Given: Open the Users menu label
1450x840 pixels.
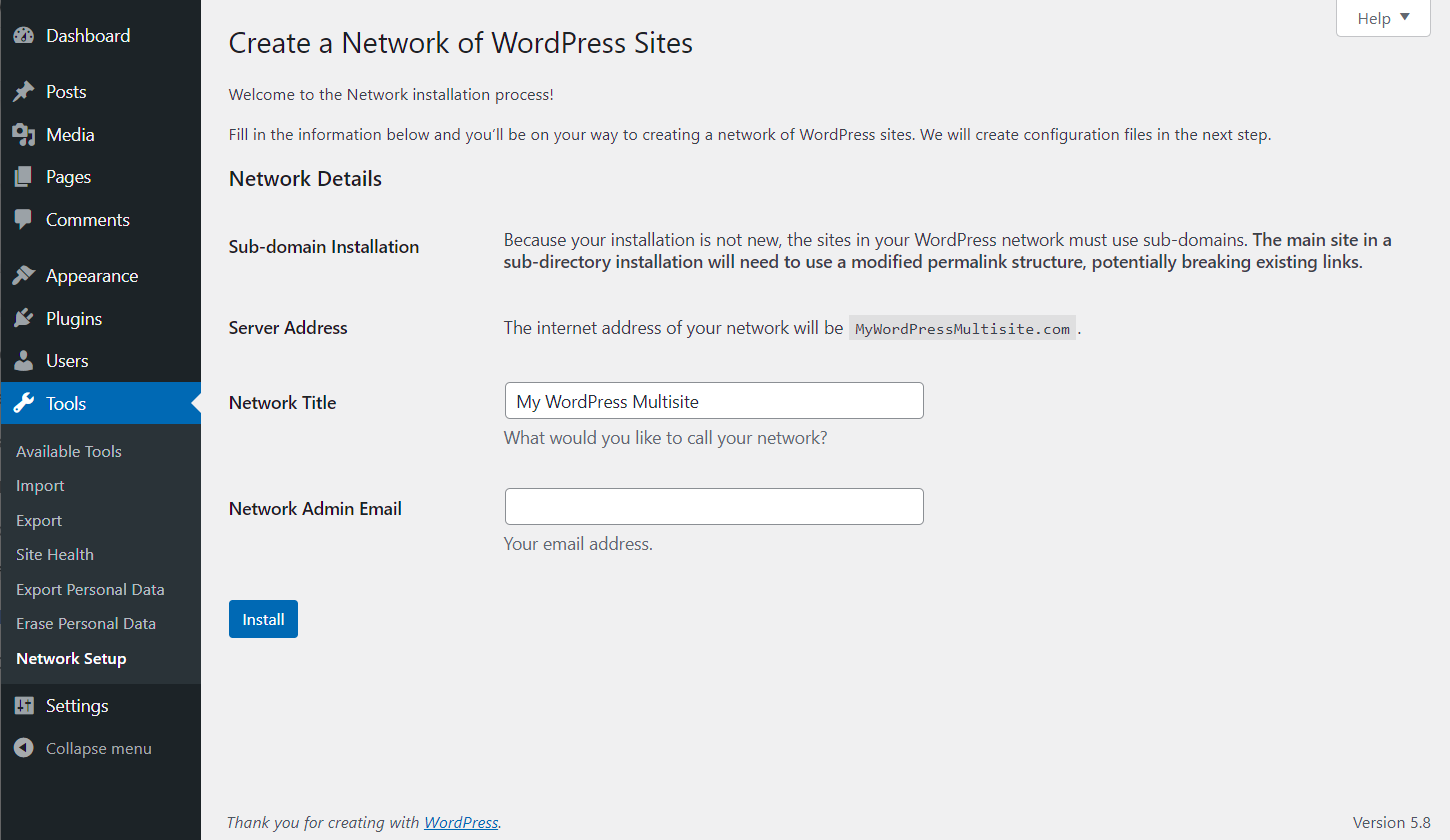Looking at the screenshot, I should click(67, 361).
